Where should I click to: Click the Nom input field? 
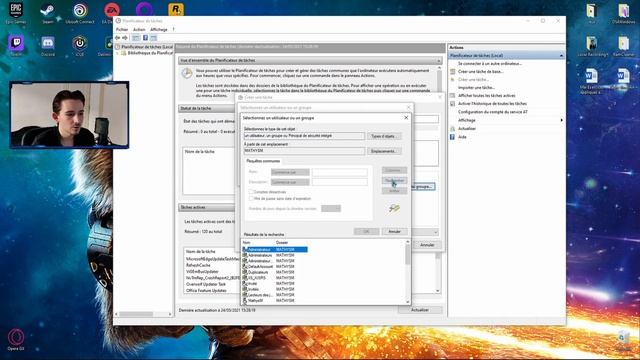tap(340, 172)
